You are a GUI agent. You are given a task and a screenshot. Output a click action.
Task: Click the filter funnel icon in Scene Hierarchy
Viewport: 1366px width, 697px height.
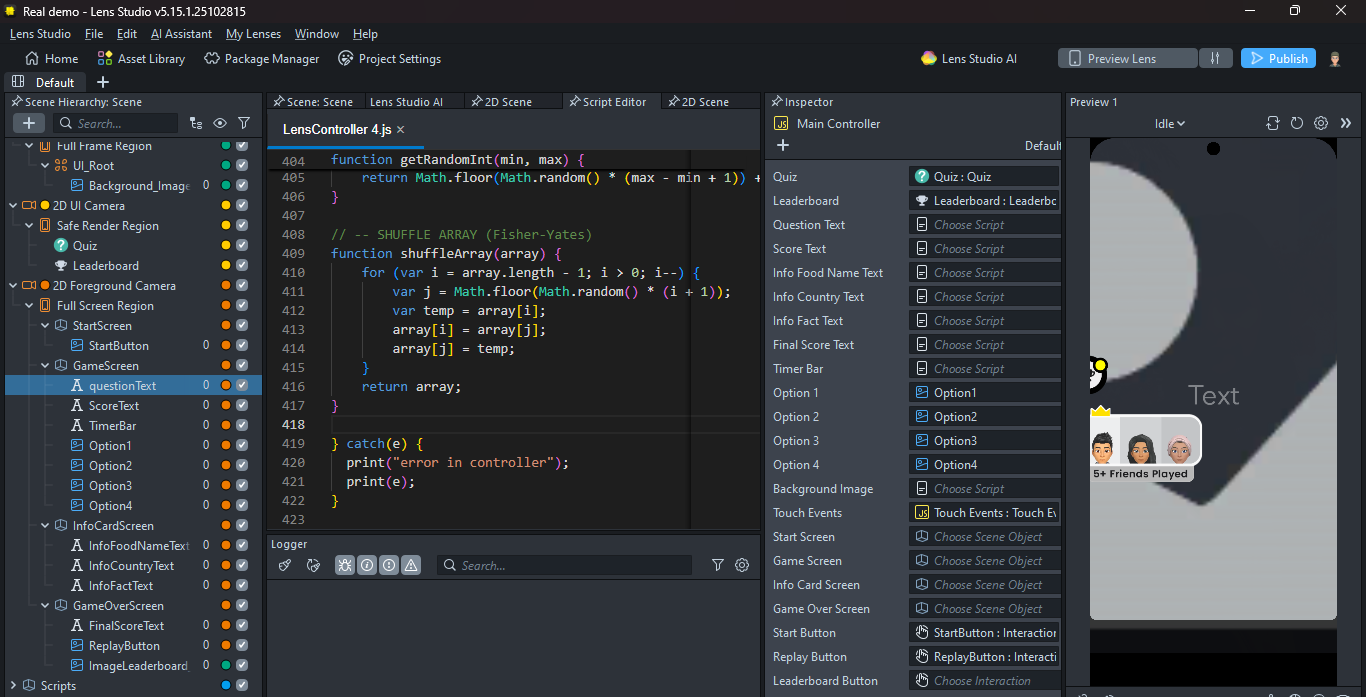coord(244,123)
